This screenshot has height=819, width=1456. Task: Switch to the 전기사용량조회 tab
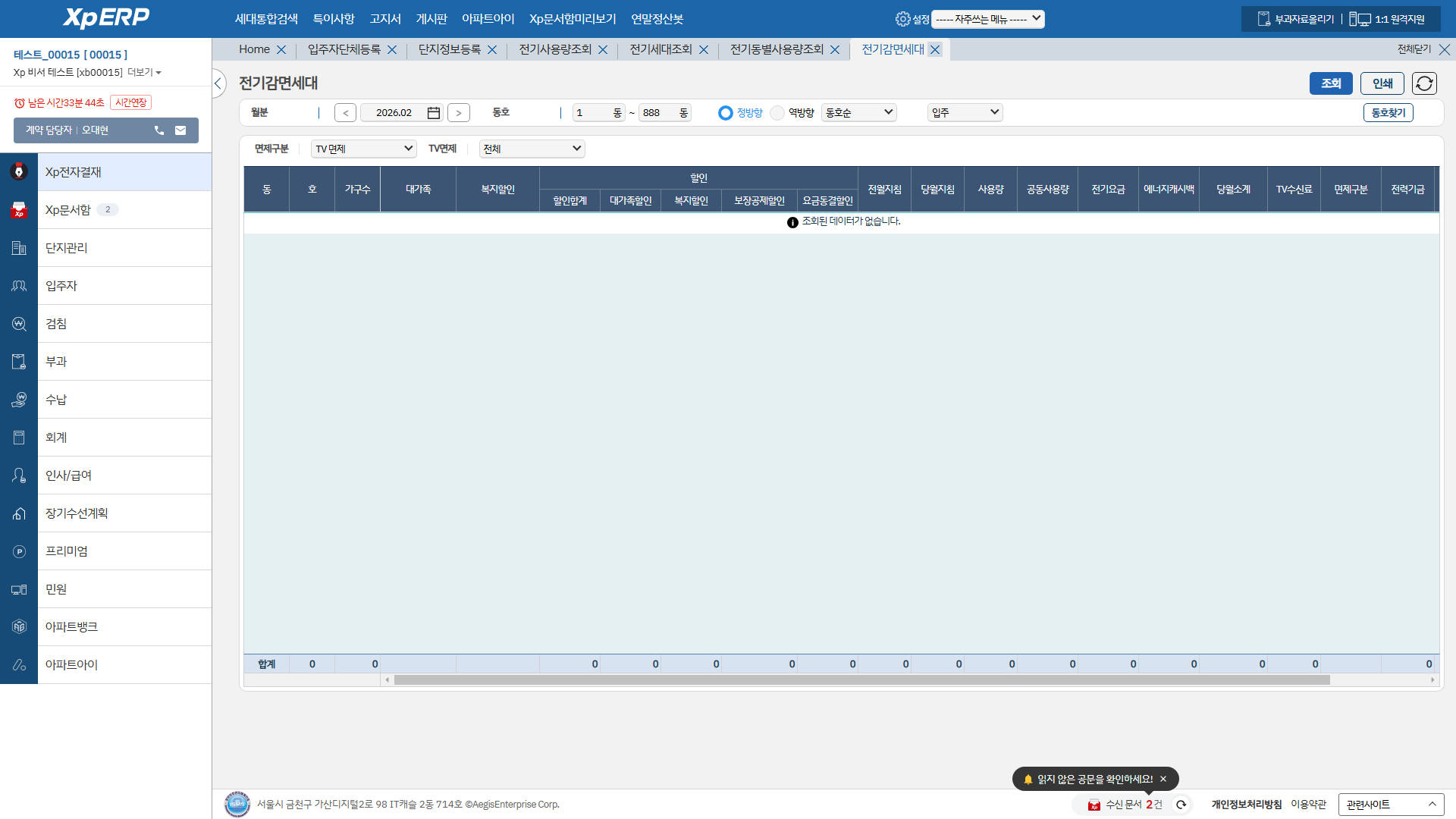(x=554, y=49)
